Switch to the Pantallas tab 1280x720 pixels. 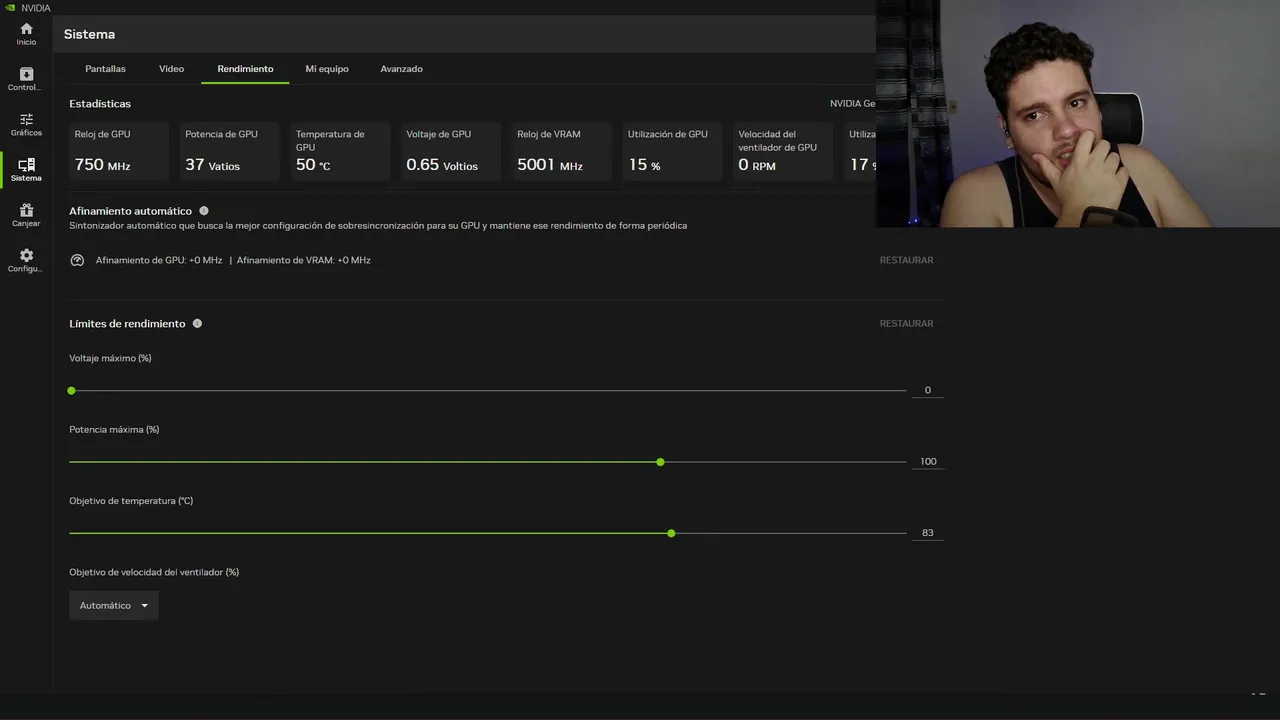[x=105, y=69]
